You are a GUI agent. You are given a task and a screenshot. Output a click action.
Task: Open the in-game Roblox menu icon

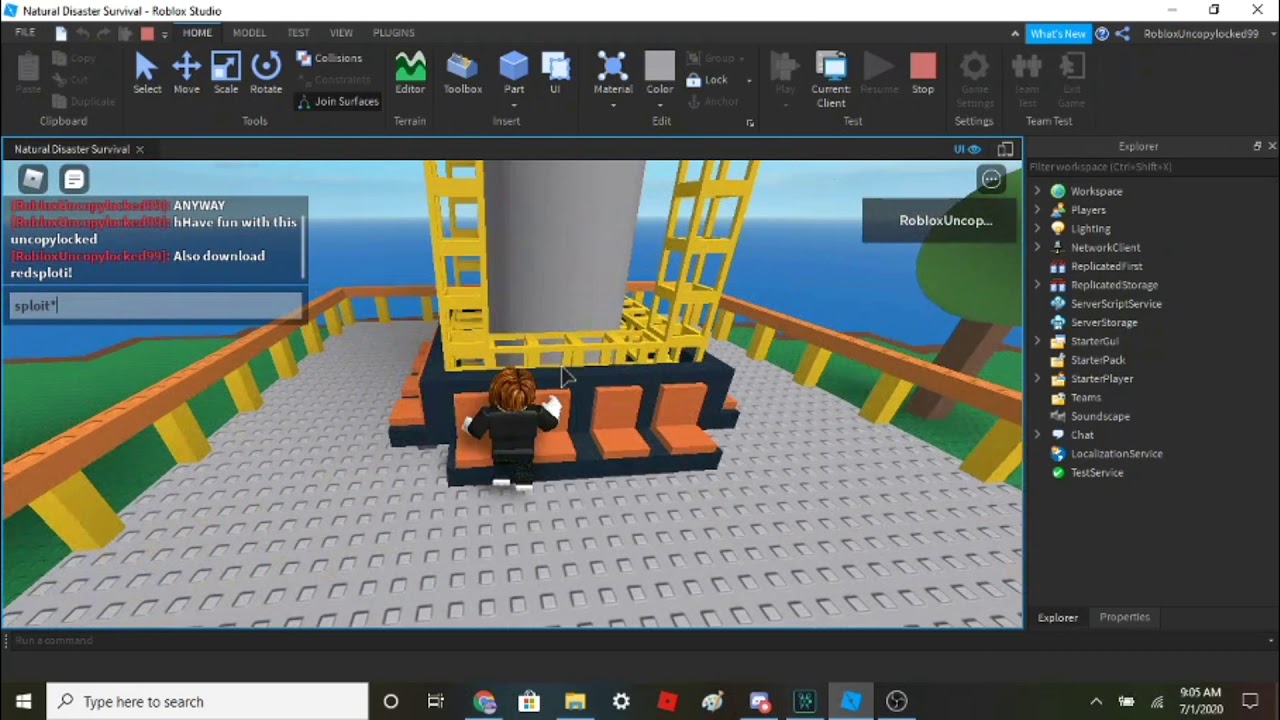34,179
